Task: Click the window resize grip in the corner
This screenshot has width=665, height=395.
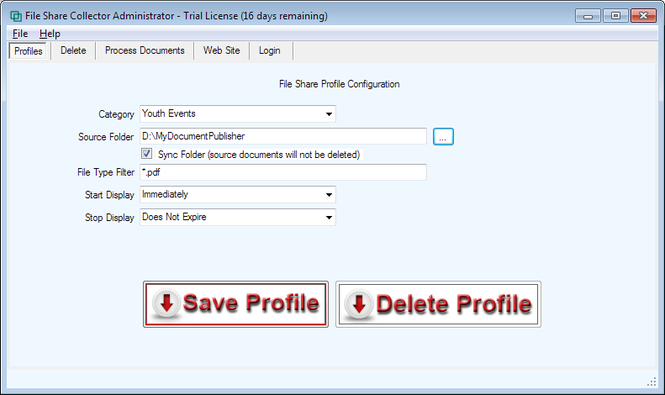Action: point(651,382)
